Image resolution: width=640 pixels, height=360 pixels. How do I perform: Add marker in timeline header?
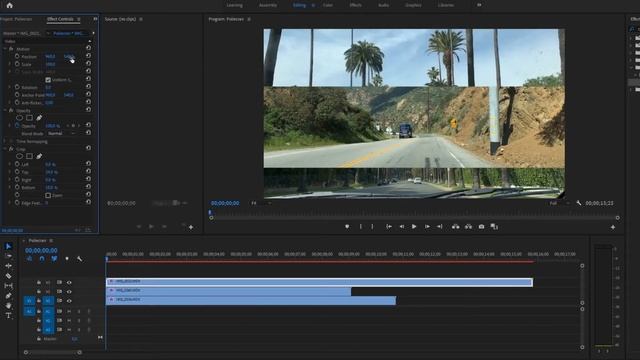pos(67,259)
